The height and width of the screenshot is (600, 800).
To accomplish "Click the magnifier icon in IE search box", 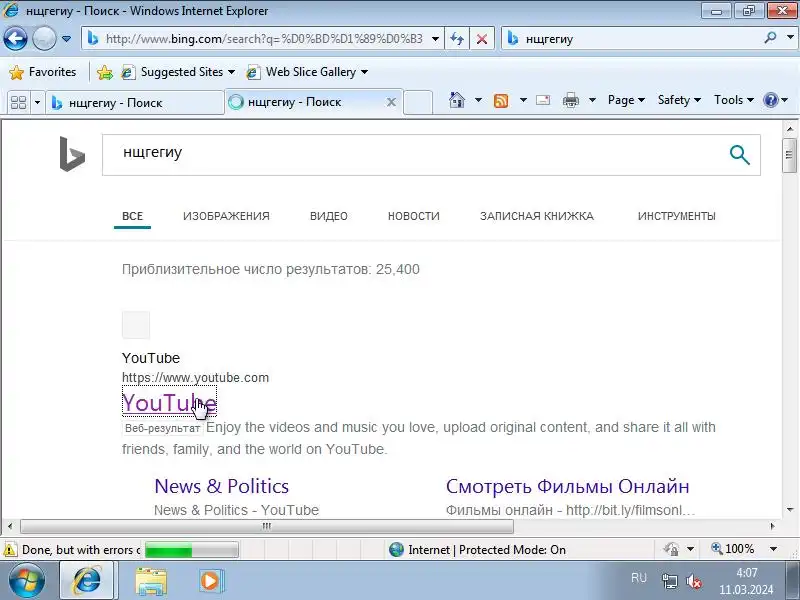I will coord(770,38).
